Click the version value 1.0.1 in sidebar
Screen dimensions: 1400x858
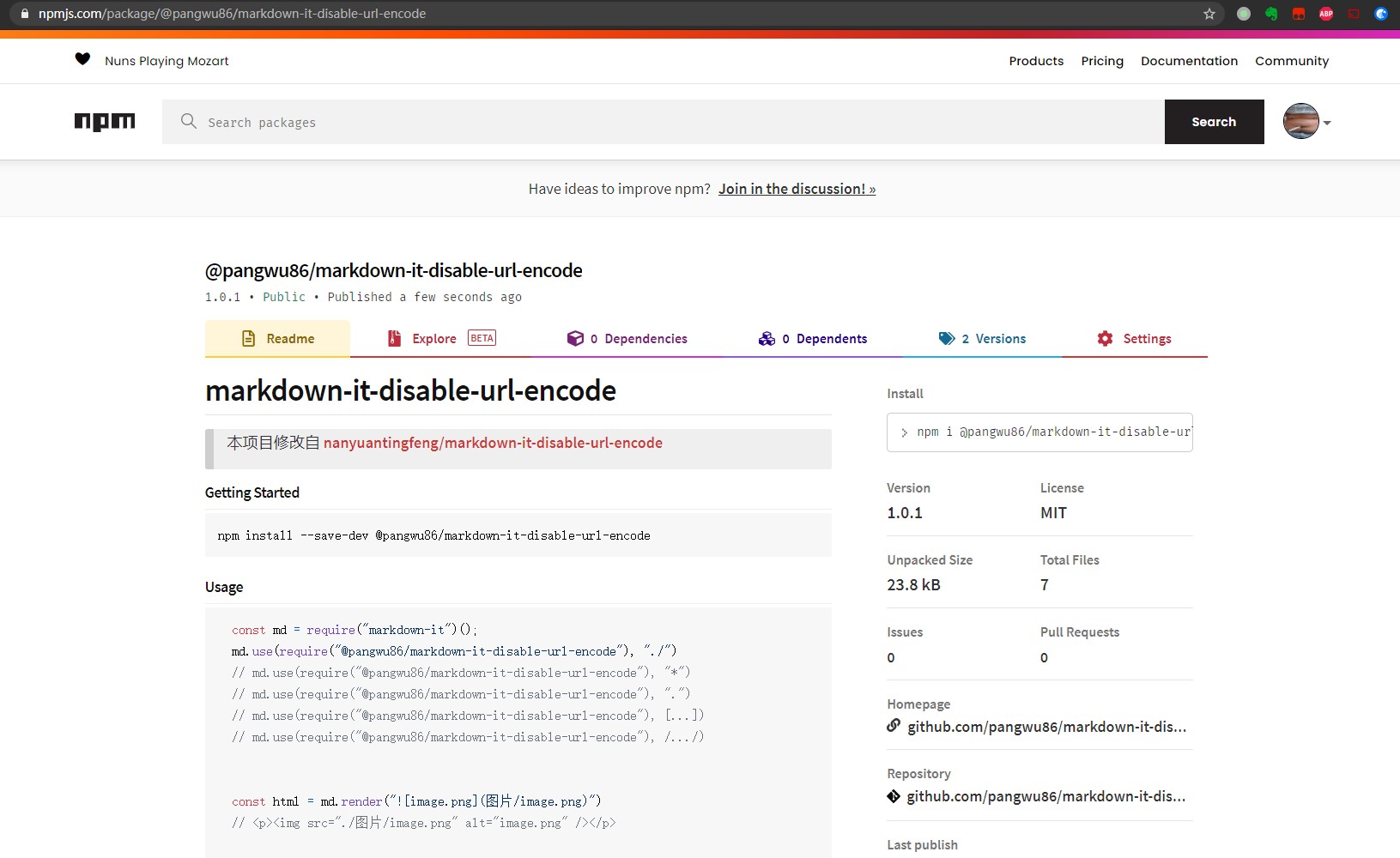[x=905, y=513]
